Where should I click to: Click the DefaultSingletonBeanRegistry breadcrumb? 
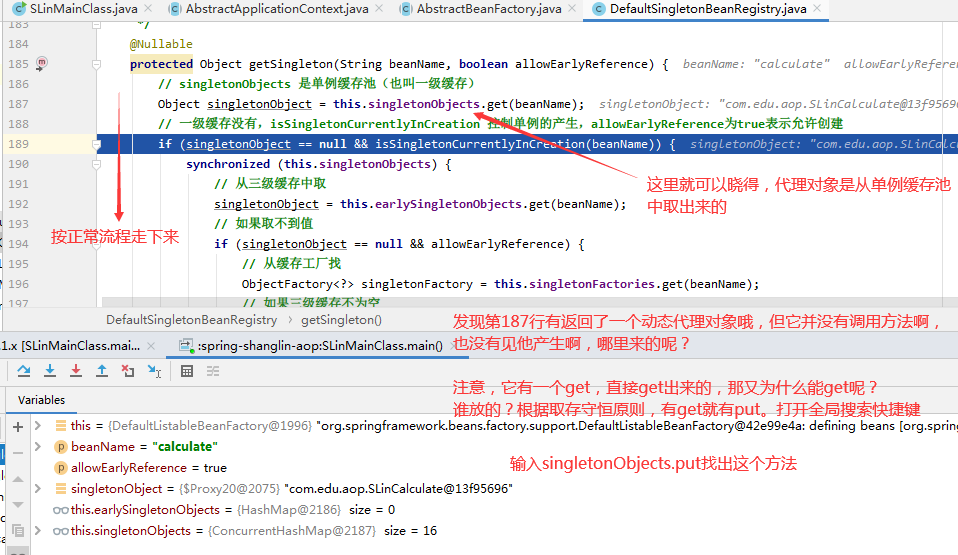pyautogui.click(x=191, y=320)
